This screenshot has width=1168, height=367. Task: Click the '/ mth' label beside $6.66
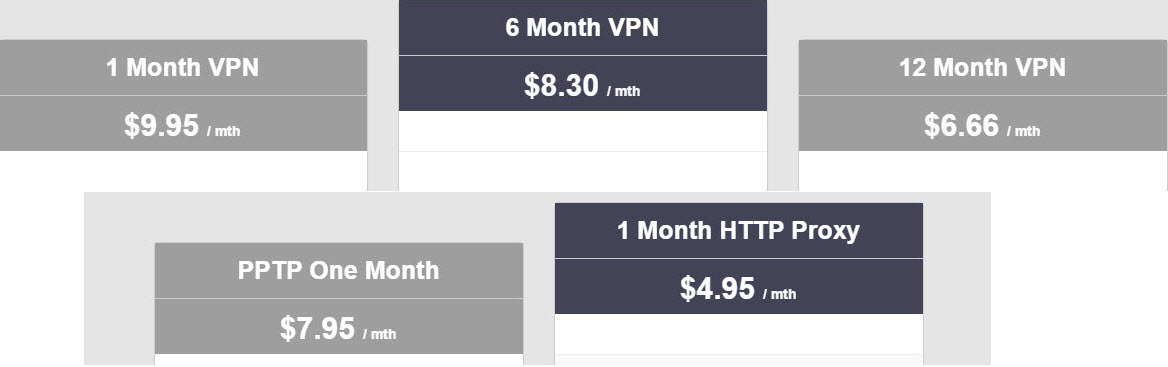(1023, 132)
